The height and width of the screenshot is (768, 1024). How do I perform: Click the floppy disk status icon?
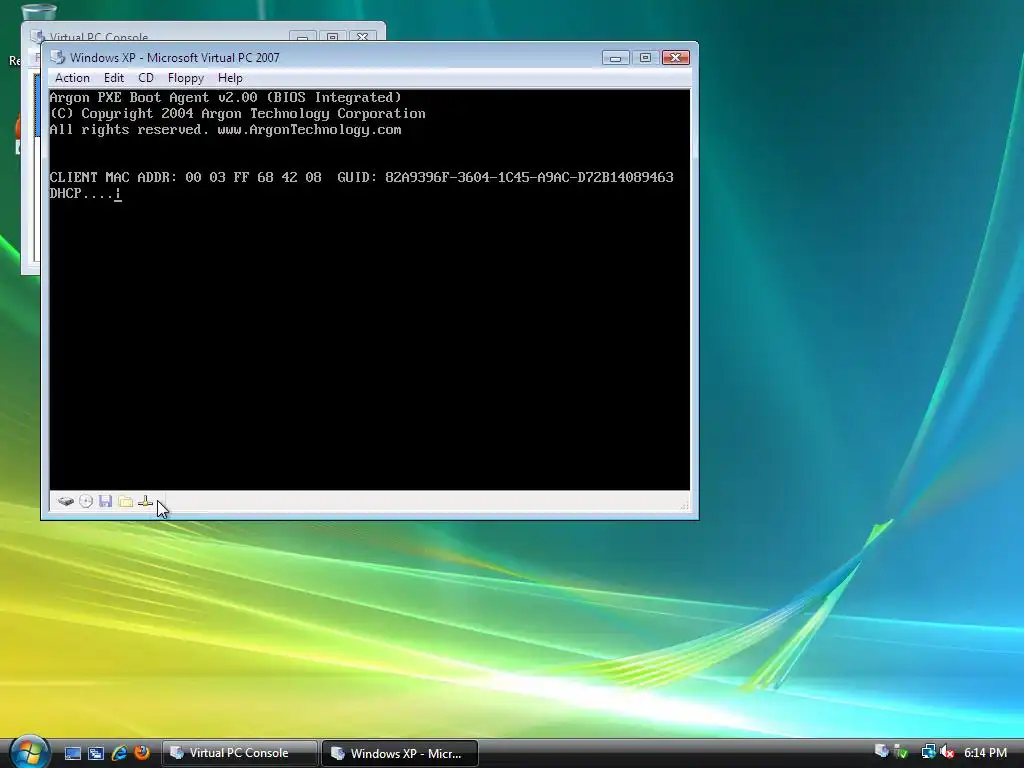pyautogui.click(x=105, y=502)
